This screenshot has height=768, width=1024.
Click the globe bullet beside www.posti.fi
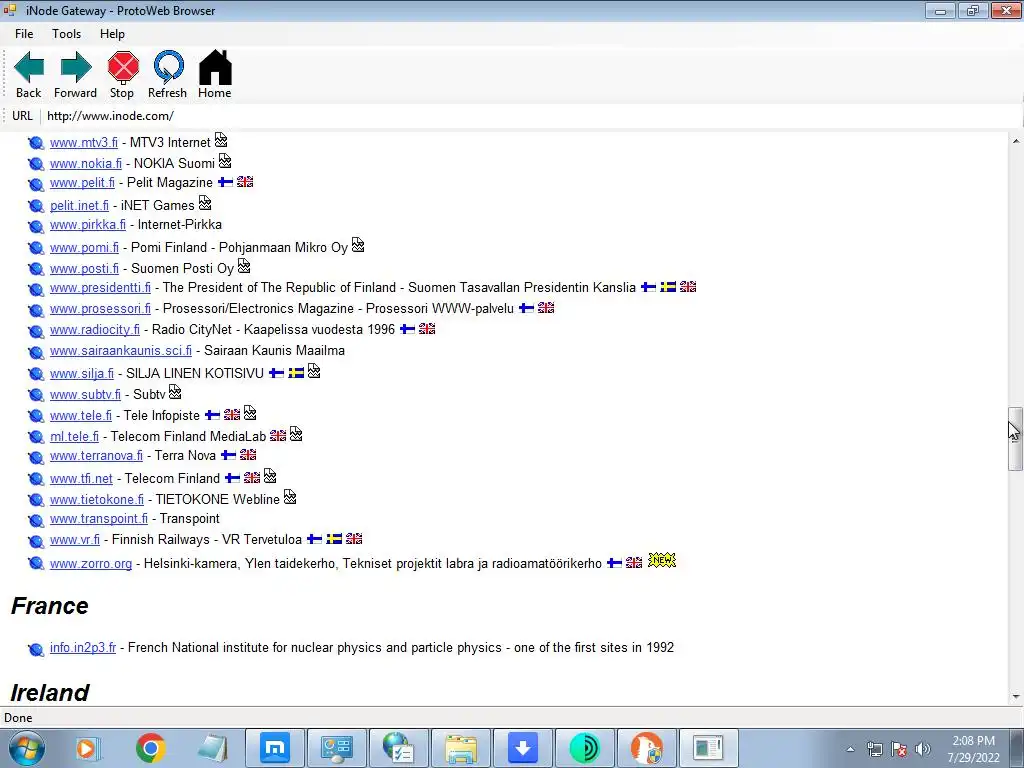coord(36,269)
